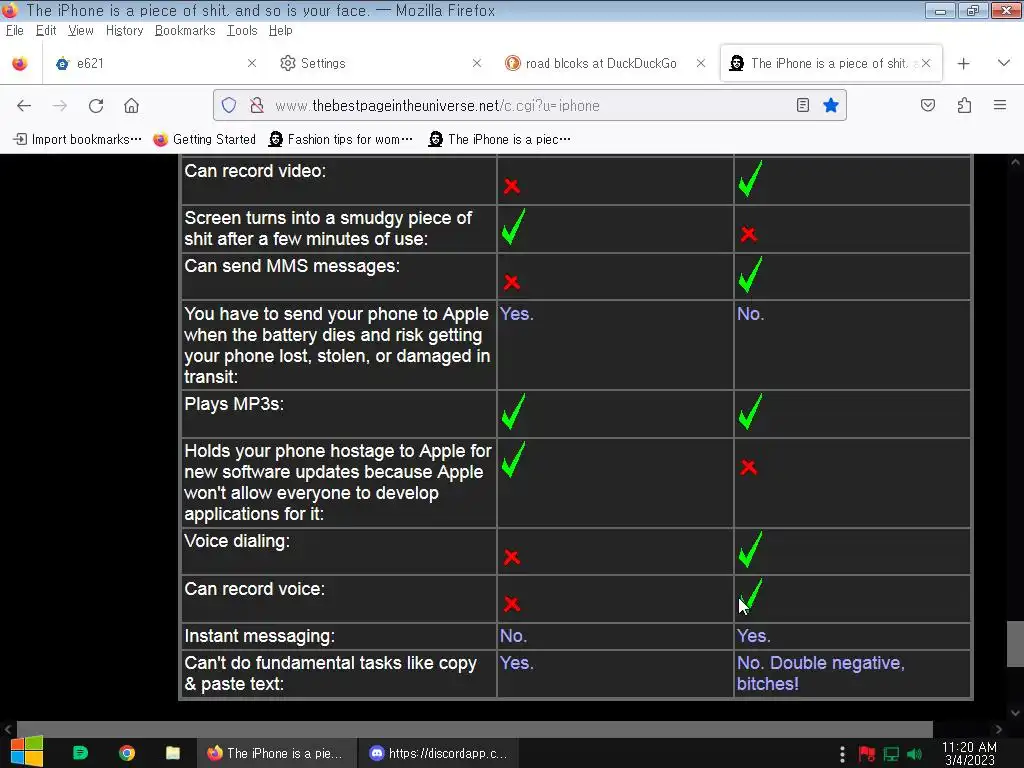Image resolution: width=1024 pixels, height=768 pixels.
Task: Click "Yes." in the Instant messaging row
Action: click(x=754, y=636)
